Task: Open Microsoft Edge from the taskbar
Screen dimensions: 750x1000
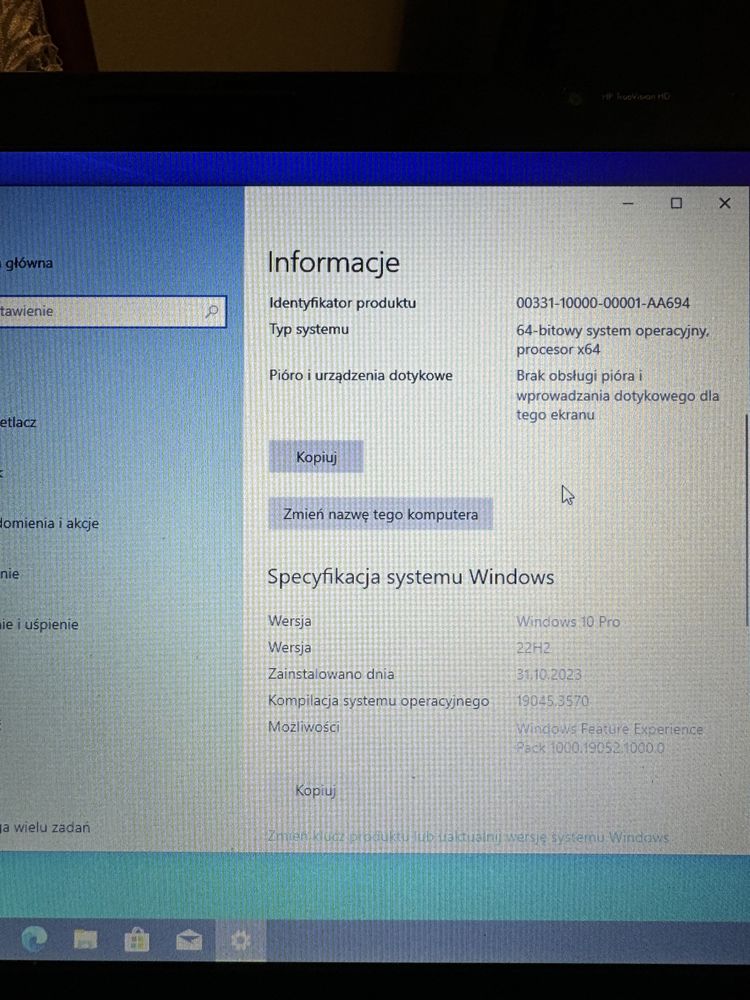Action: coord(34,939)
